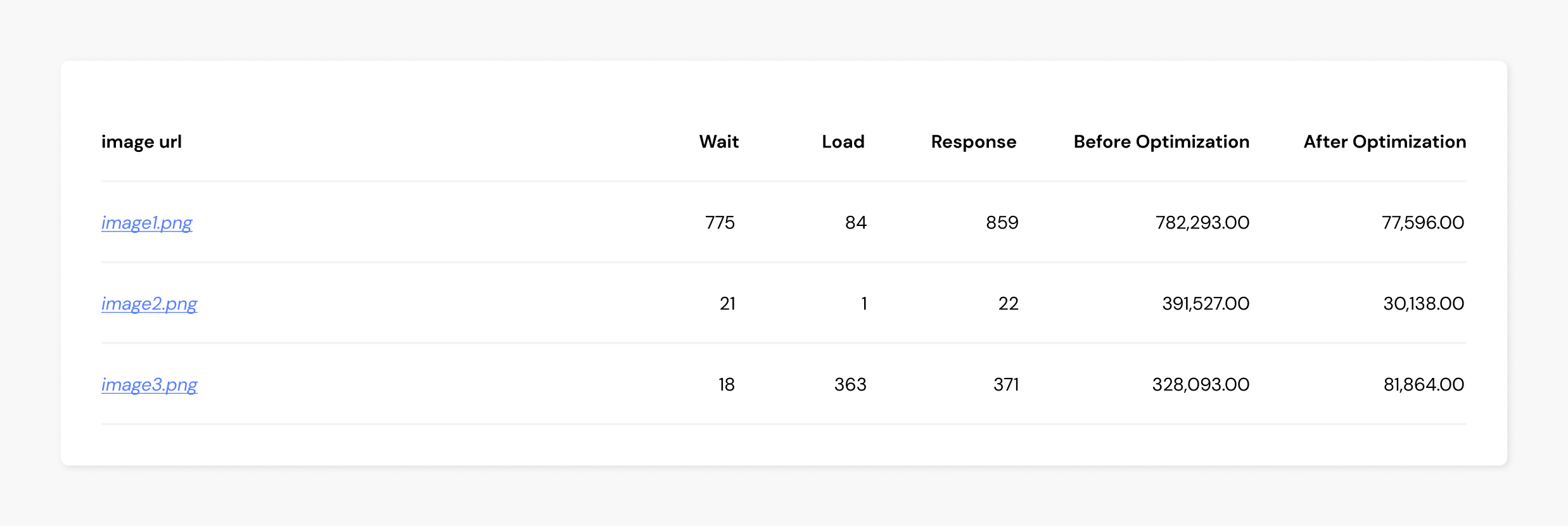
Task: Click the Wait column header
Action: coord(719,142)
